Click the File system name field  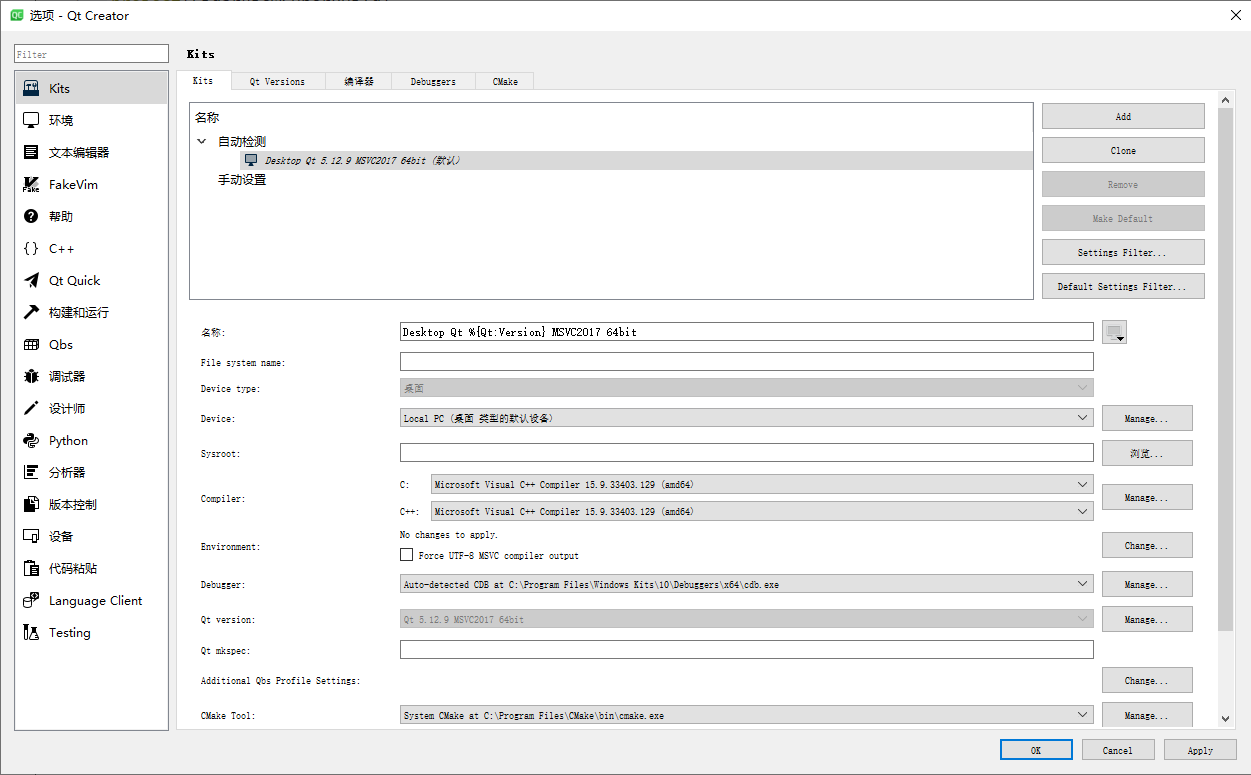(746, 361)
